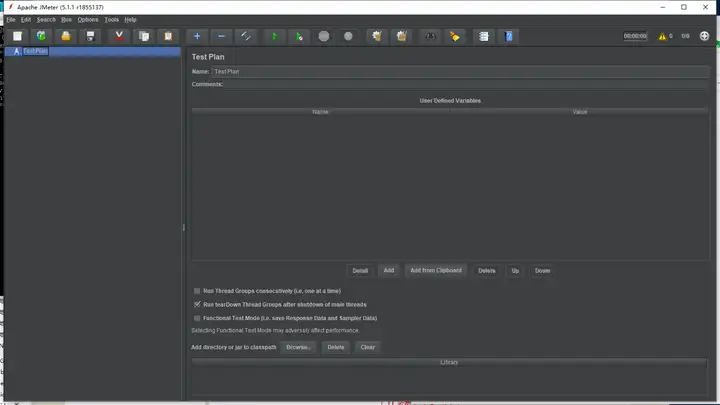Click the Paste clipboard icon

(x=168, y=36)
